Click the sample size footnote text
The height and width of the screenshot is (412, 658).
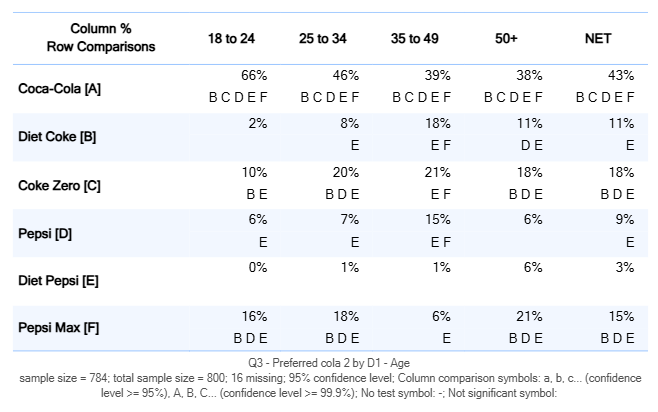[x=330, y=387]
